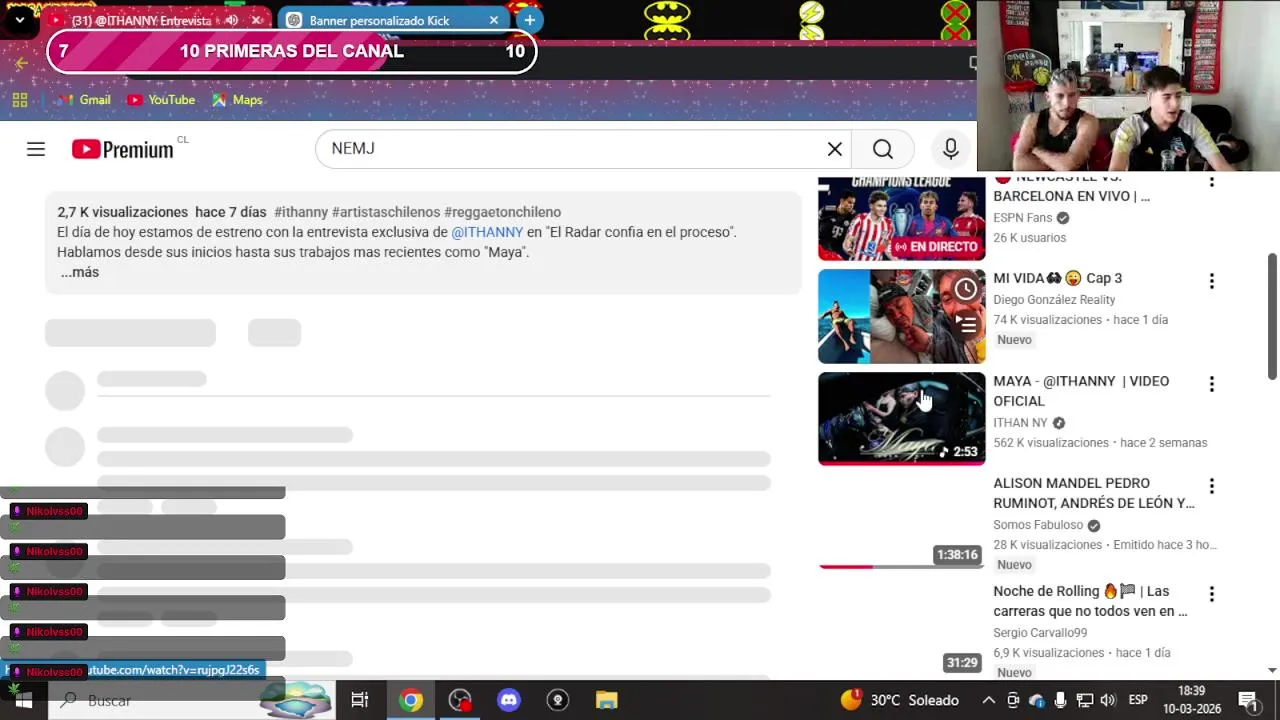1280x720 pixels.
Task: Open the @ITHANNY channel mention link
Action: [x=487, y=232]
